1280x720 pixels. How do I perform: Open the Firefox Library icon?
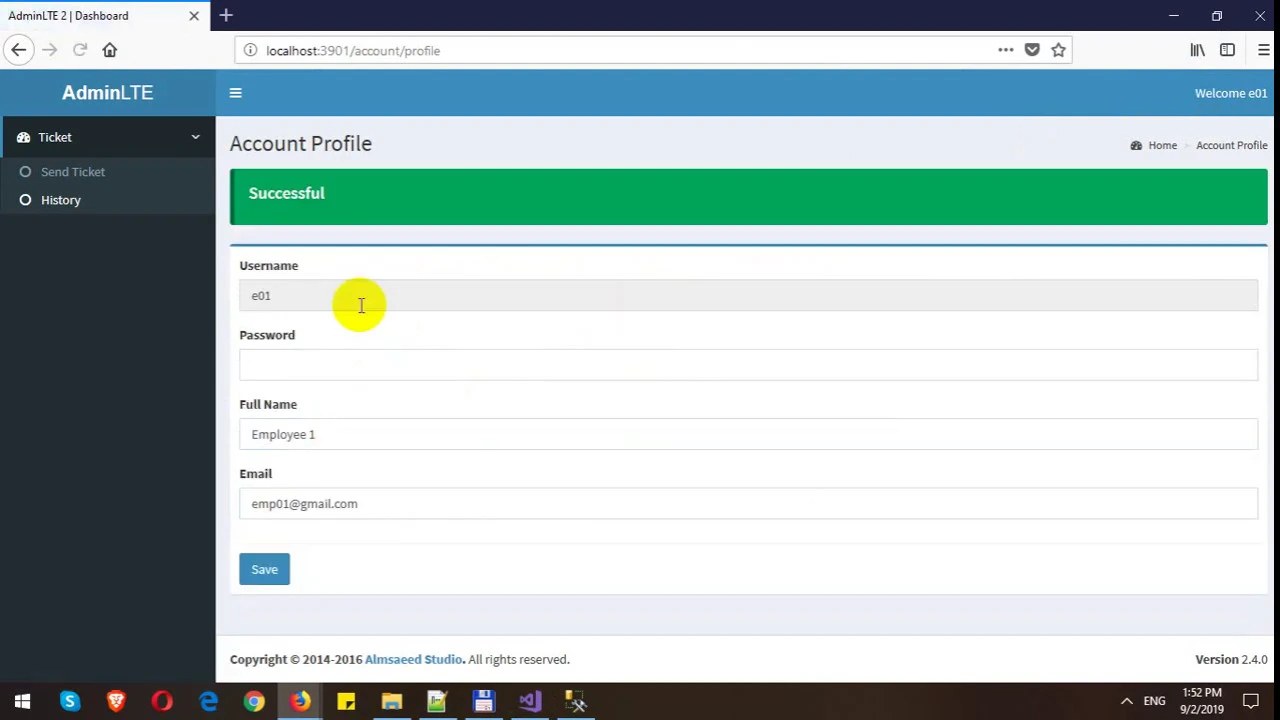click(1197, 50)
